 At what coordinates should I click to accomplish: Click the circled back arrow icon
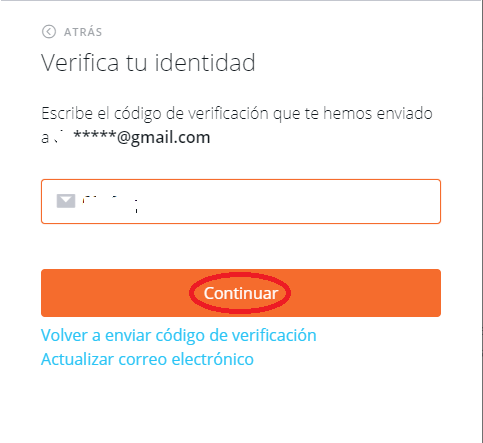[x=49, y=32]
